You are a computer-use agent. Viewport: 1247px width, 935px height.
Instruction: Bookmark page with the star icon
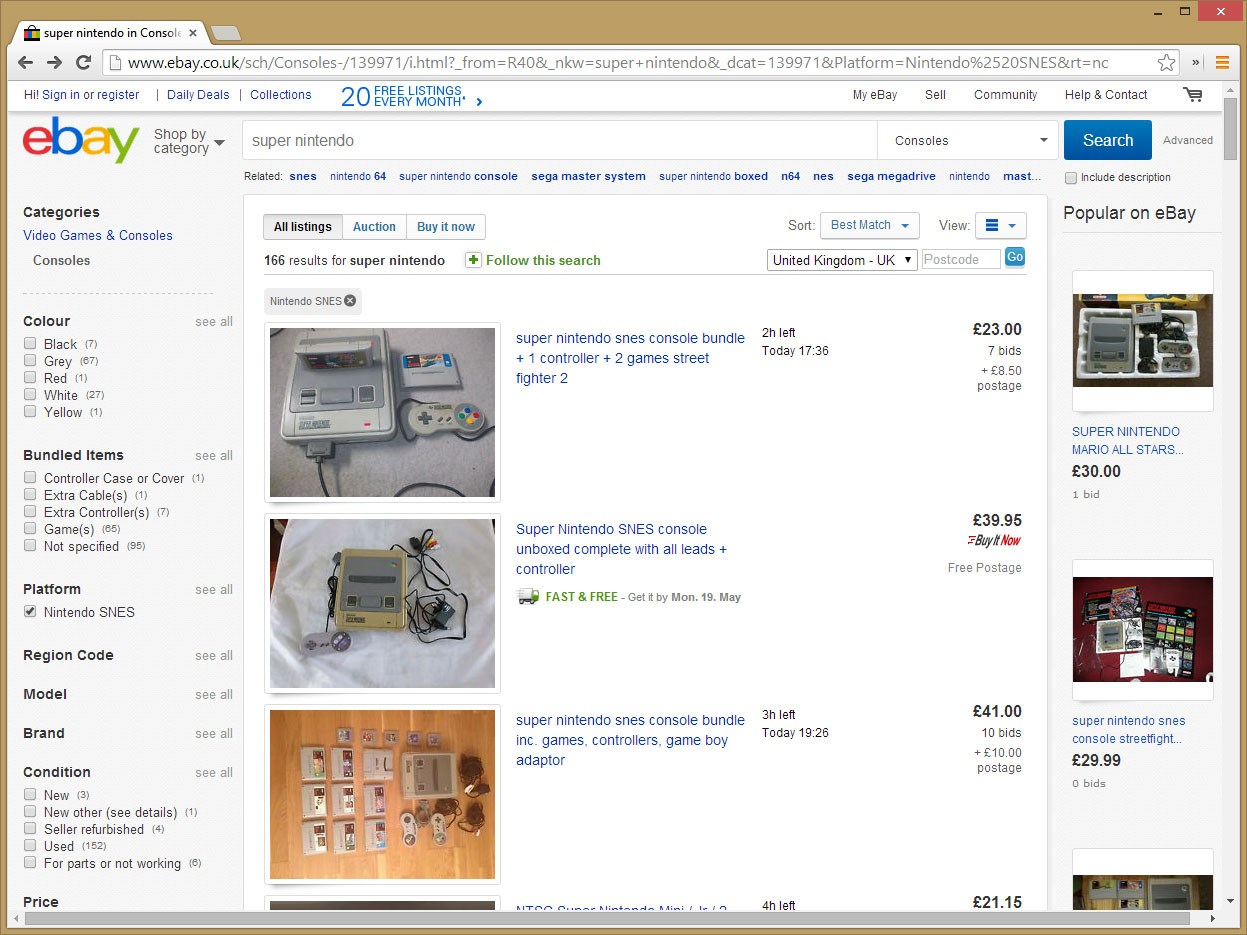1166,62
